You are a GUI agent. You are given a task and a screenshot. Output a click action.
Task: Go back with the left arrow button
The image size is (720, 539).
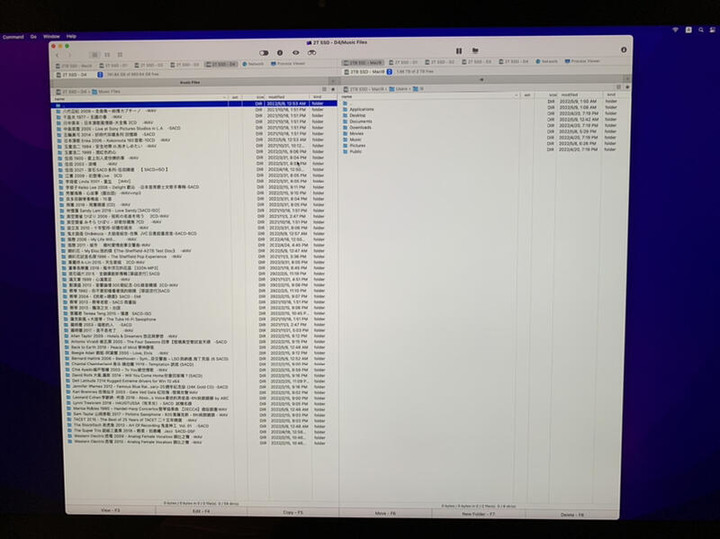tap(57, 55)
